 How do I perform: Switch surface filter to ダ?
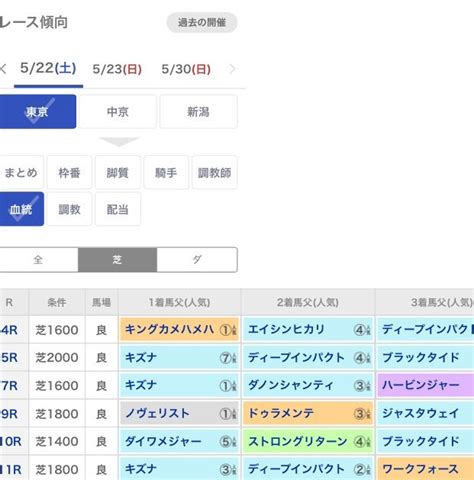click(x=197, y=260)
